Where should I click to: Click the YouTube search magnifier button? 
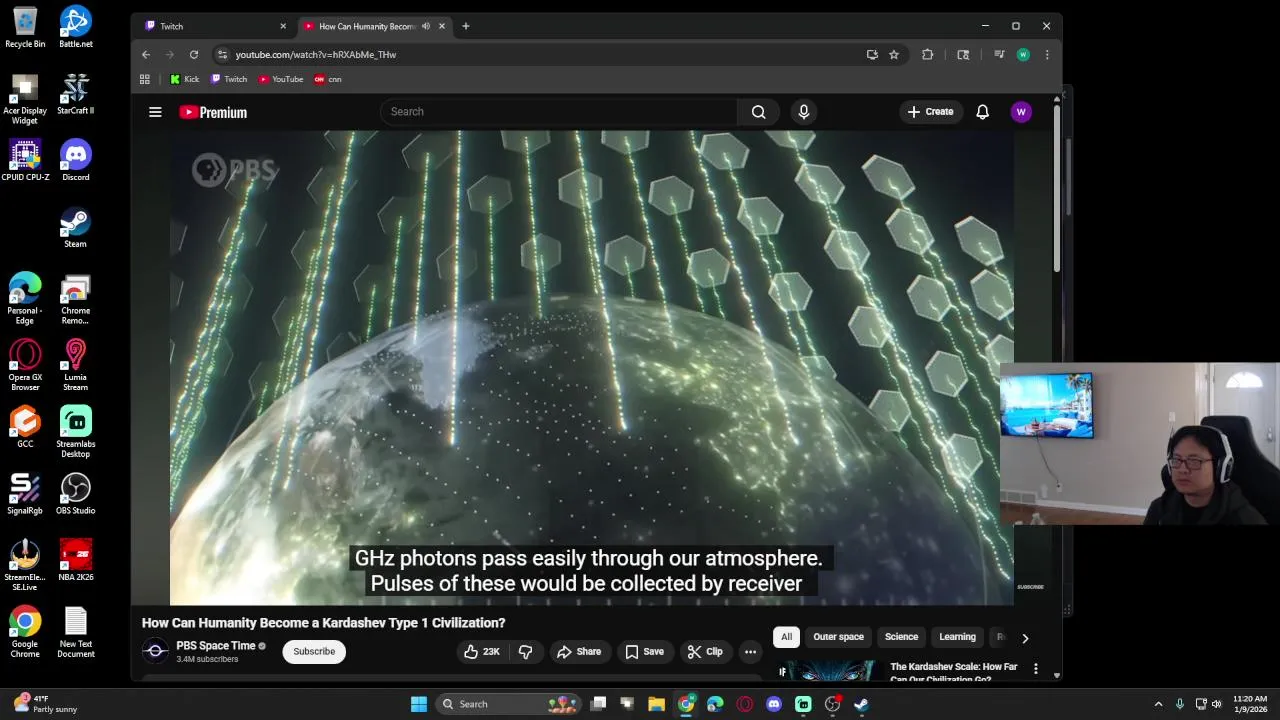(758, 112)
